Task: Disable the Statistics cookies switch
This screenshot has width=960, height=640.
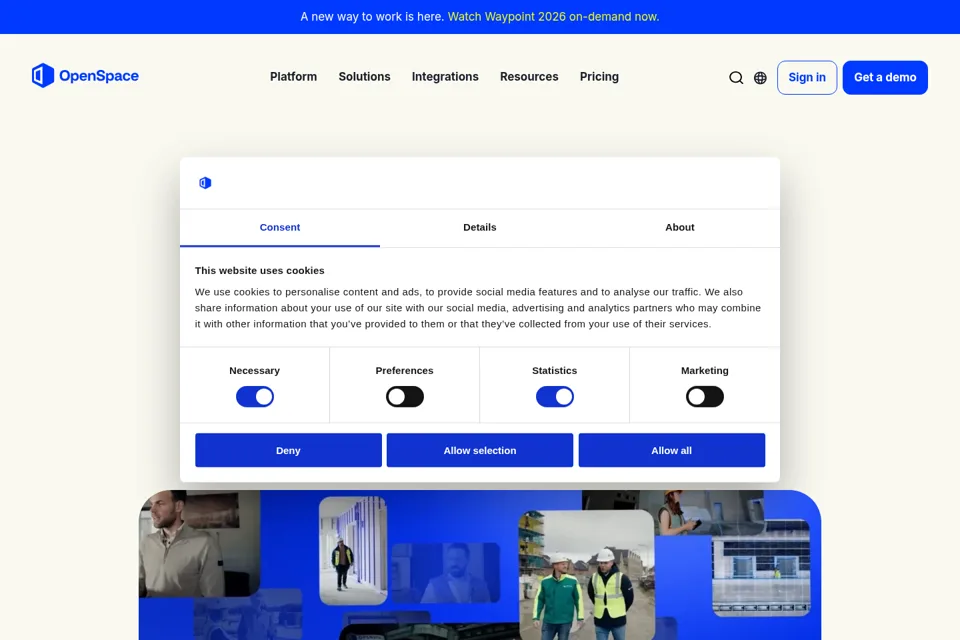Action: [x=555, y=397]
